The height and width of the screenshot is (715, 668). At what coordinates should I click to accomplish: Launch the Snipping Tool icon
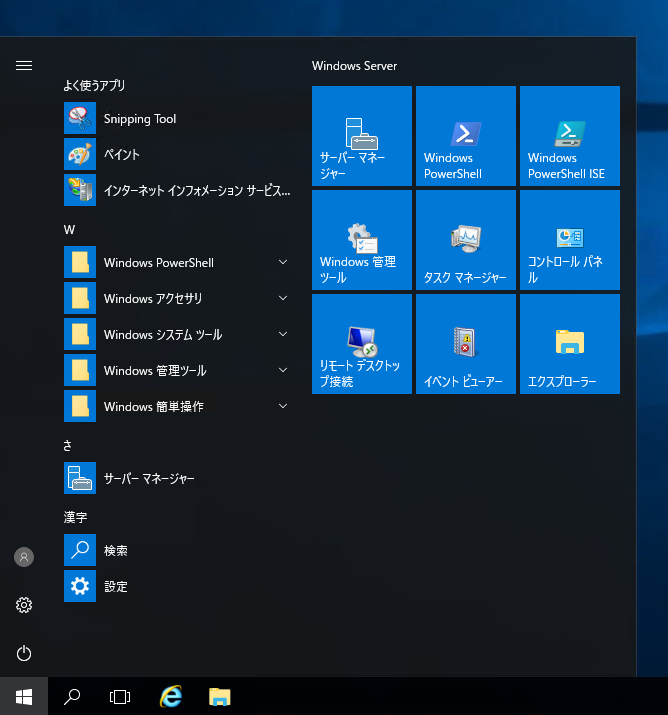pos(80,118)
